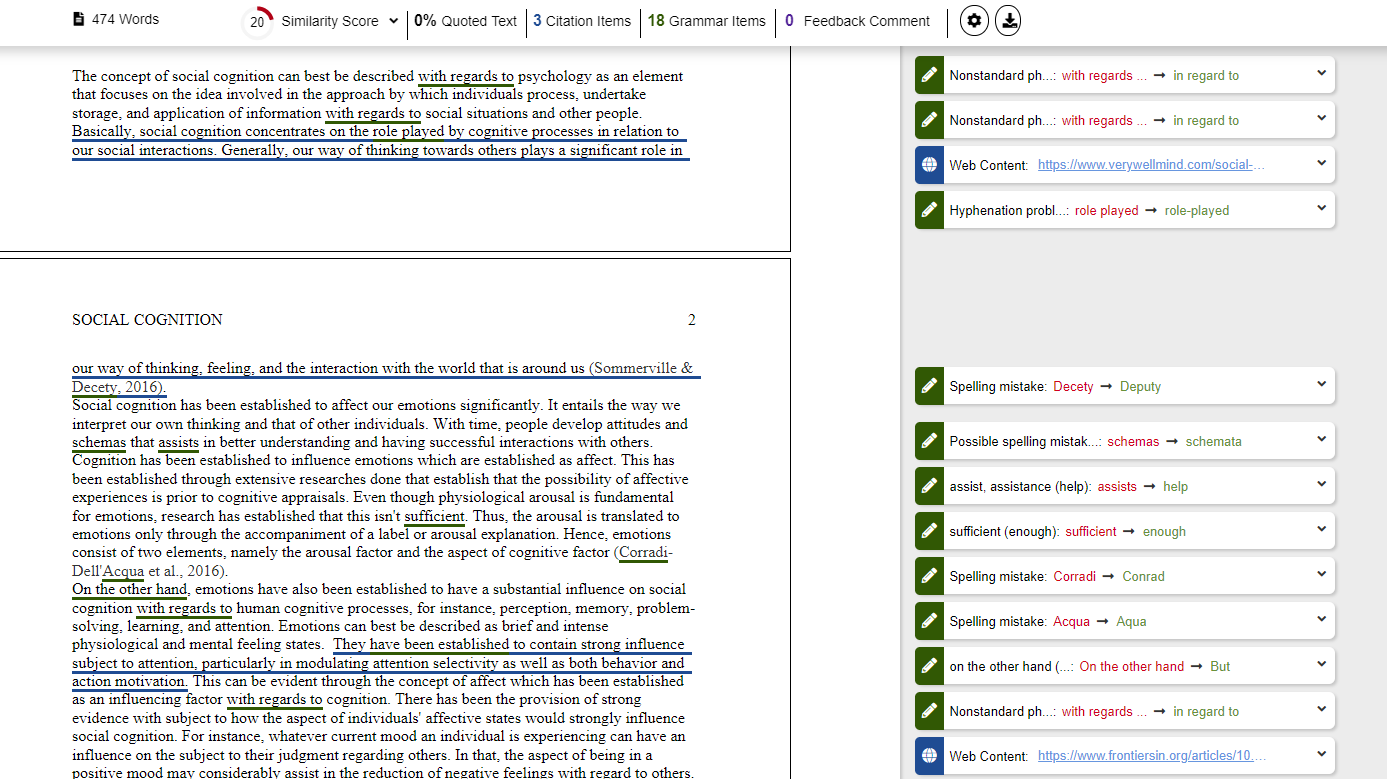This screenshot has width=1387, height=779.
Task: Click underlined 'with regards to' before 'cognition. There has'
Action: [274, 700]
